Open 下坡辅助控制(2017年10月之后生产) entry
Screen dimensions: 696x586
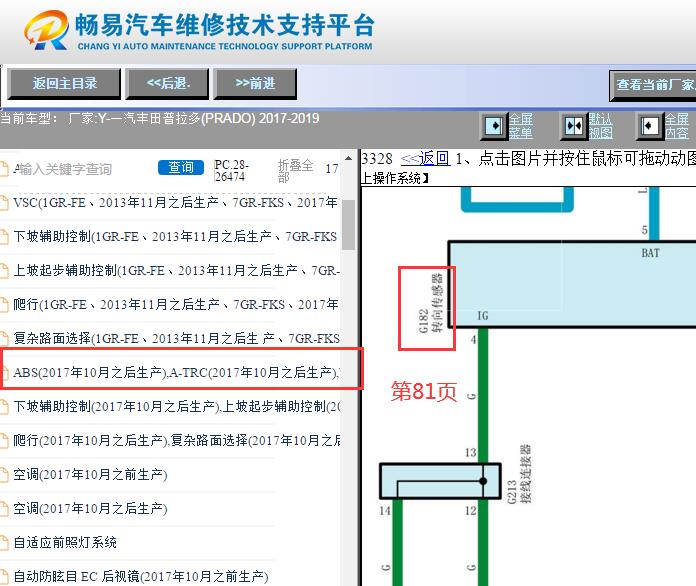point(176,406)
